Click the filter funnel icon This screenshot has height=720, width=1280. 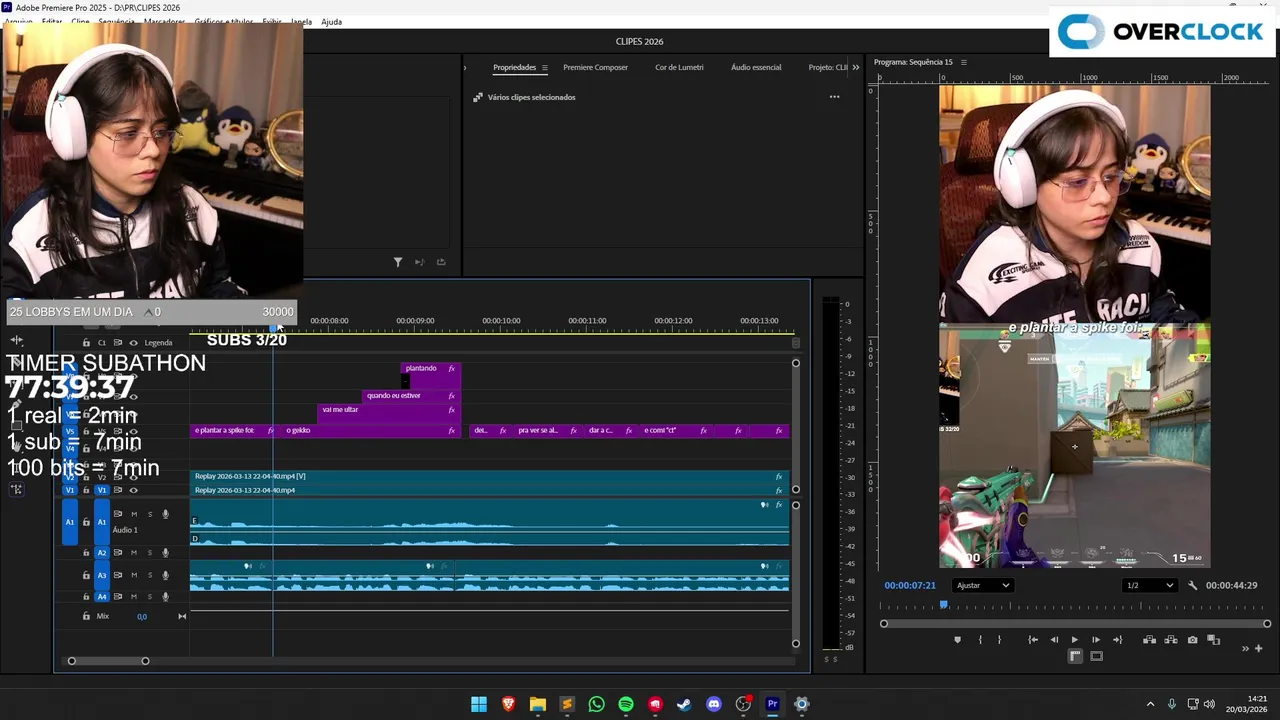(x=397, y=262)
